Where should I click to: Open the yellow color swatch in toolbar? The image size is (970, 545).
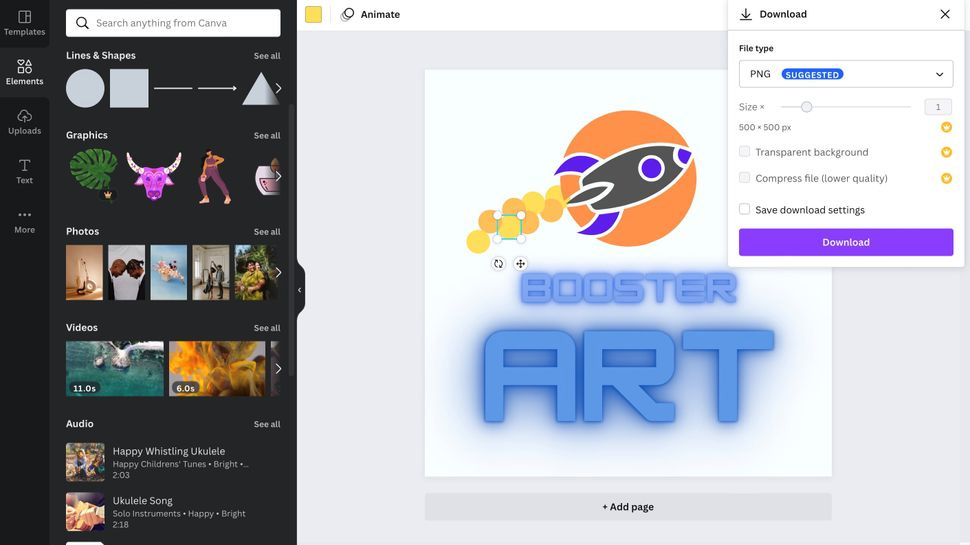(x=314, y=15)
